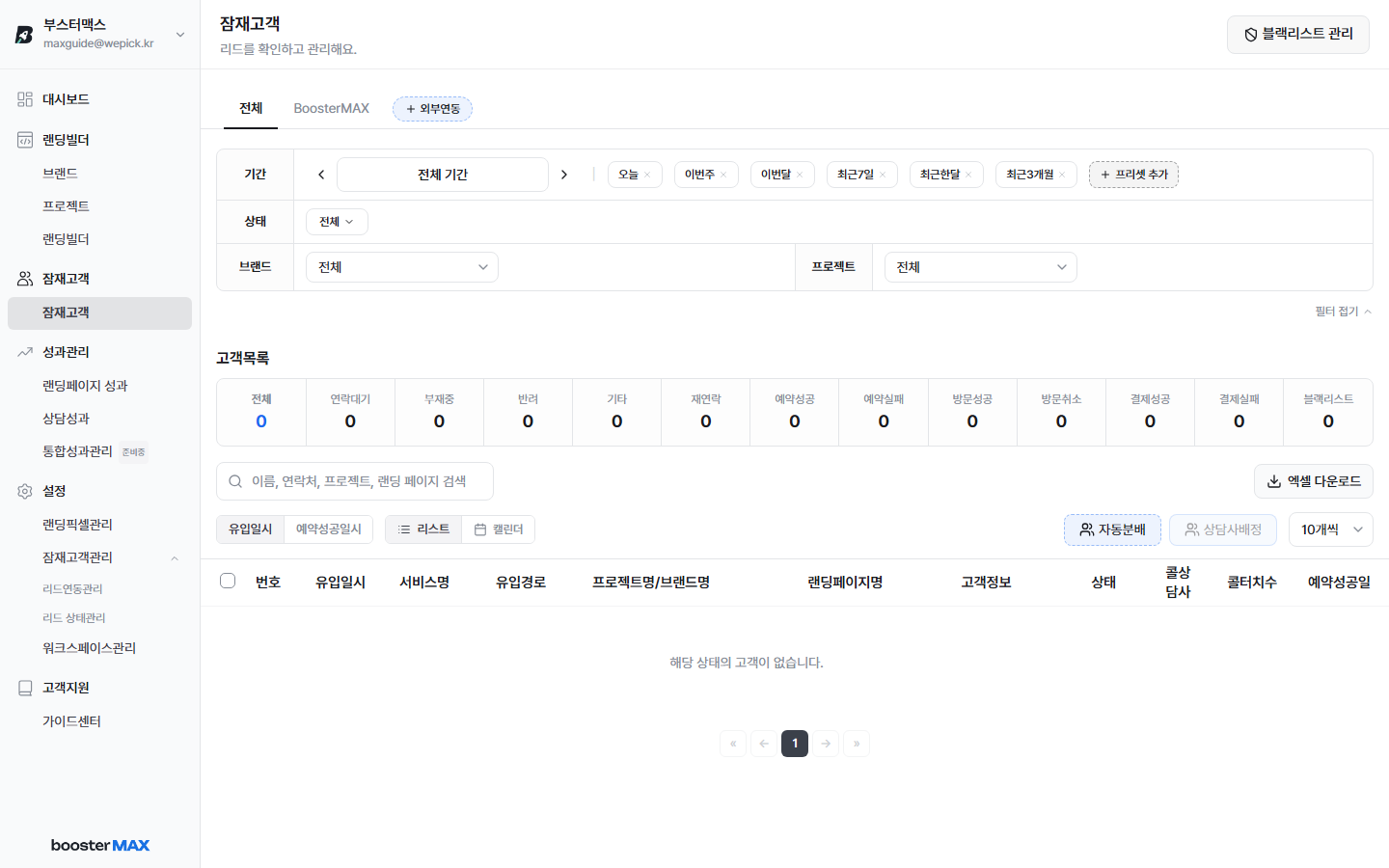Open 프로젝트 in the sidebar
The image size is (1389, 868).
[66, 206]
